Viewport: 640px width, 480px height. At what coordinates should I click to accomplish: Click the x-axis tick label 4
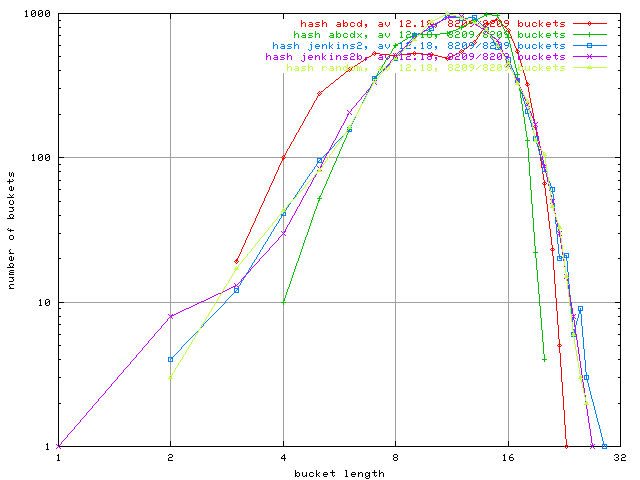tap(284, 458)
